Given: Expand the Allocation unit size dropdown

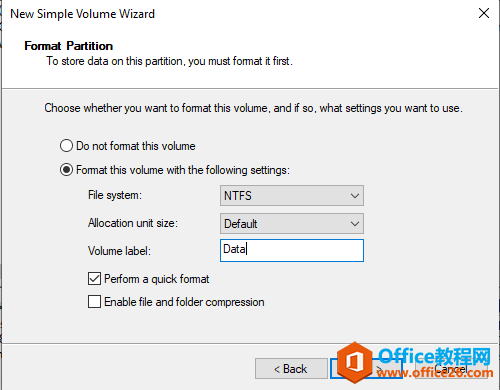Looking at the screenshot, I should [292, 224].
